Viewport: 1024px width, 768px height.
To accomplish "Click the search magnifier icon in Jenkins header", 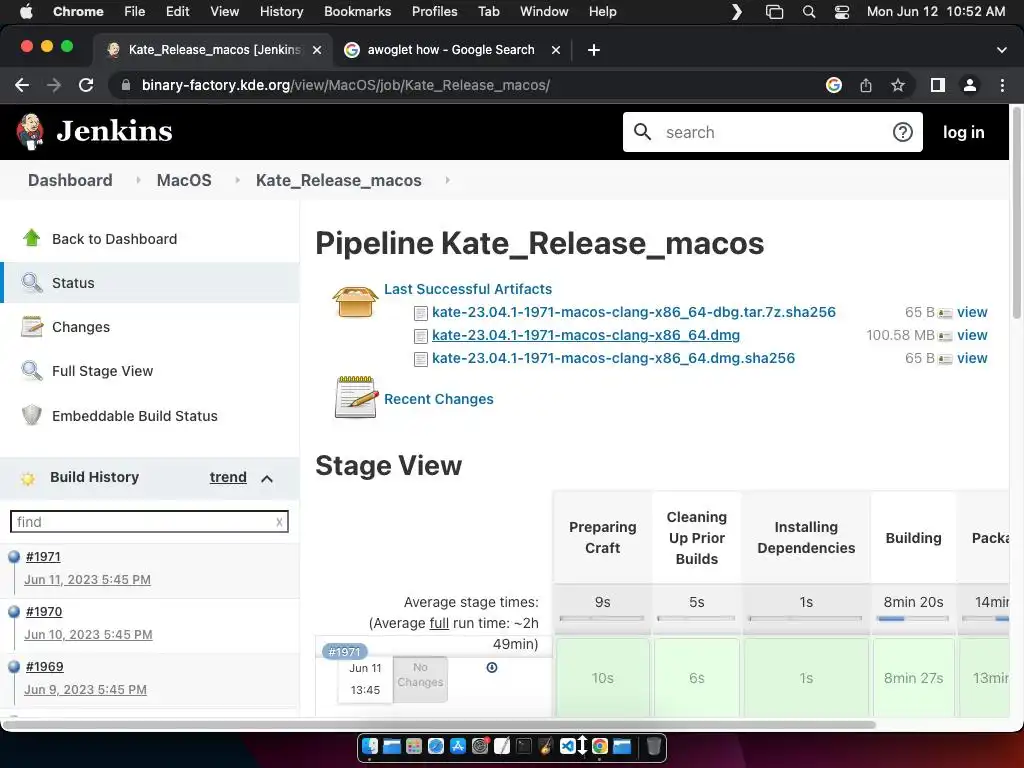I will [x=643, y=132].
